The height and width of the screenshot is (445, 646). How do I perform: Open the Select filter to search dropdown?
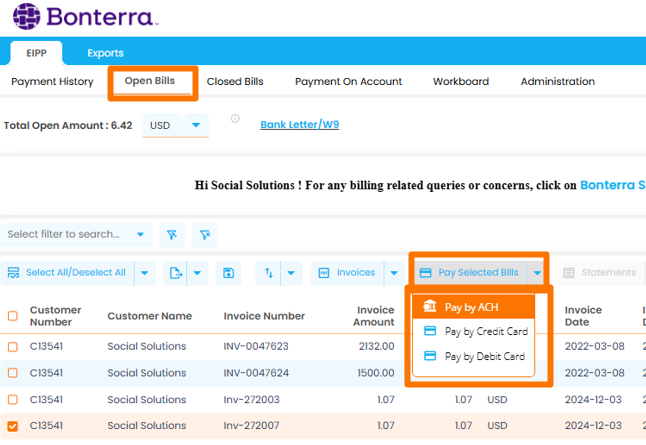(76, 234)
